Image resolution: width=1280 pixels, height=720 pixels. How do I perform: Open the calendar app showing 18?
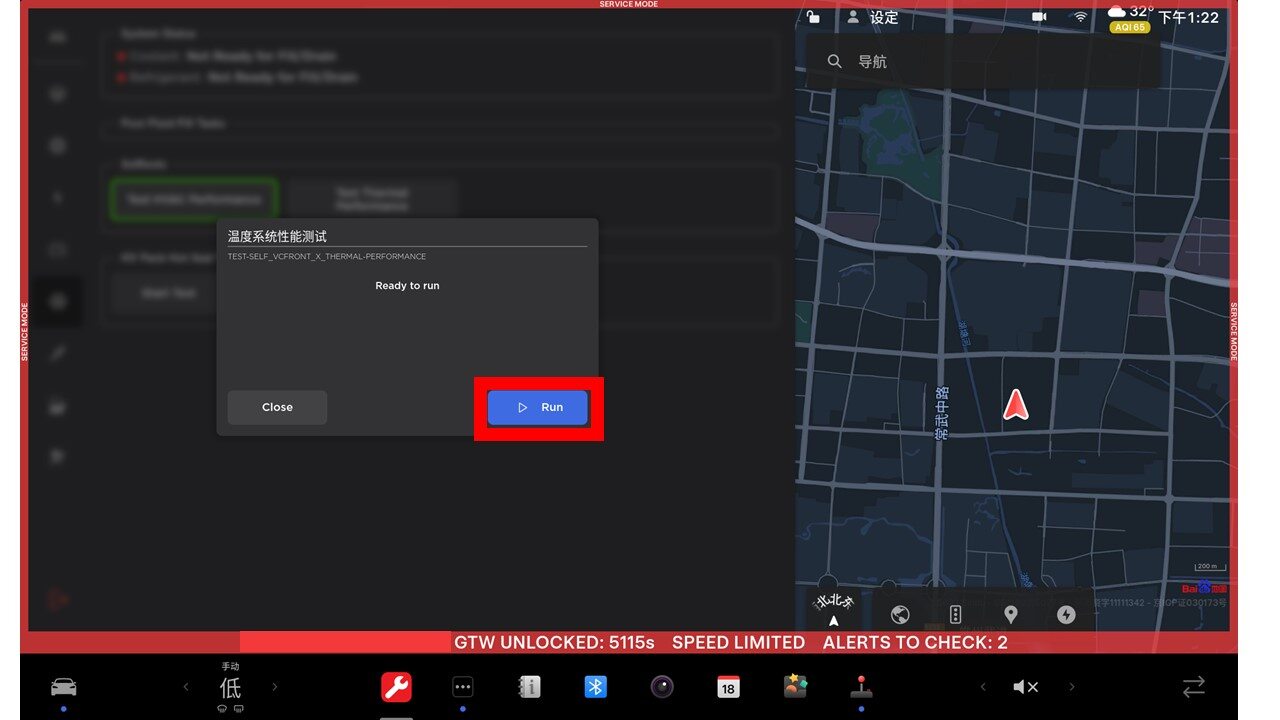(728, 687)
